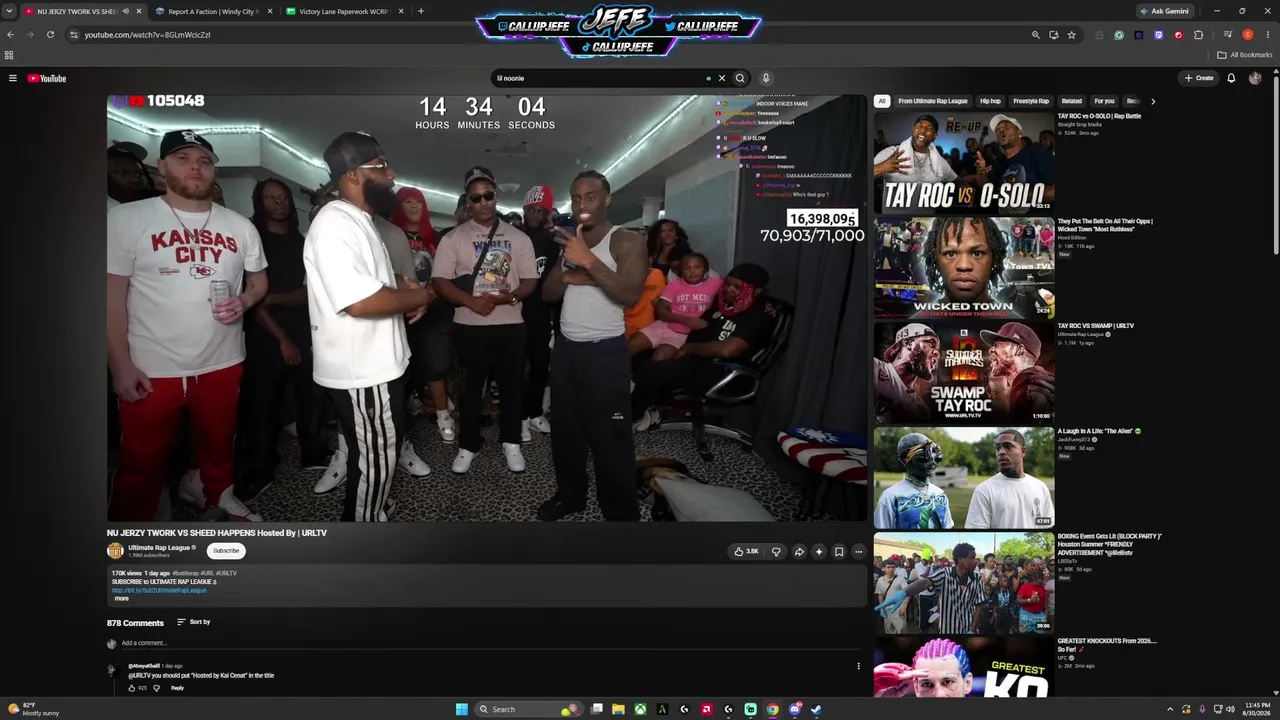Open the Twitch extension icon
The width and height of the screenshot is (1280, 720).
tap(1158, 34)
